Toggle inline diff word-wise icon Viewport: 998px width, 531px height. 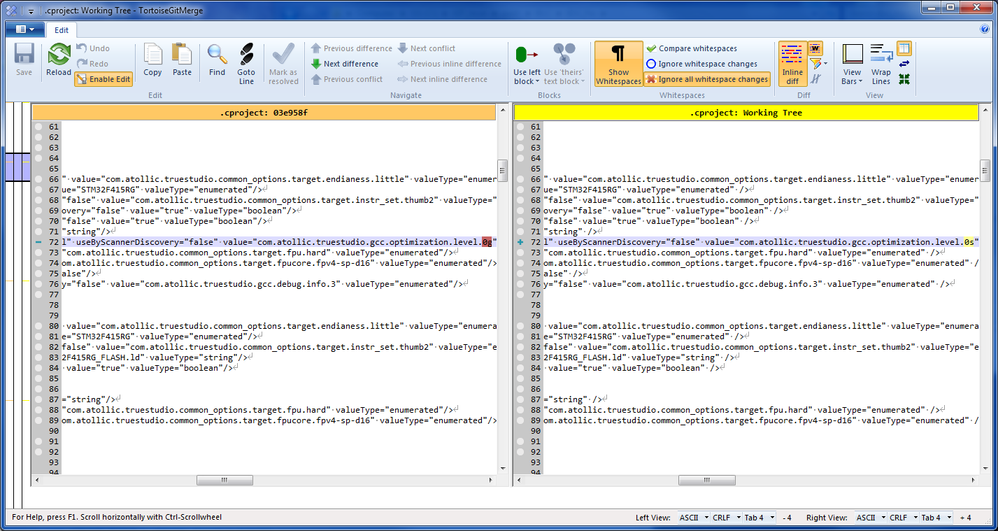click(x=815, y=48)
